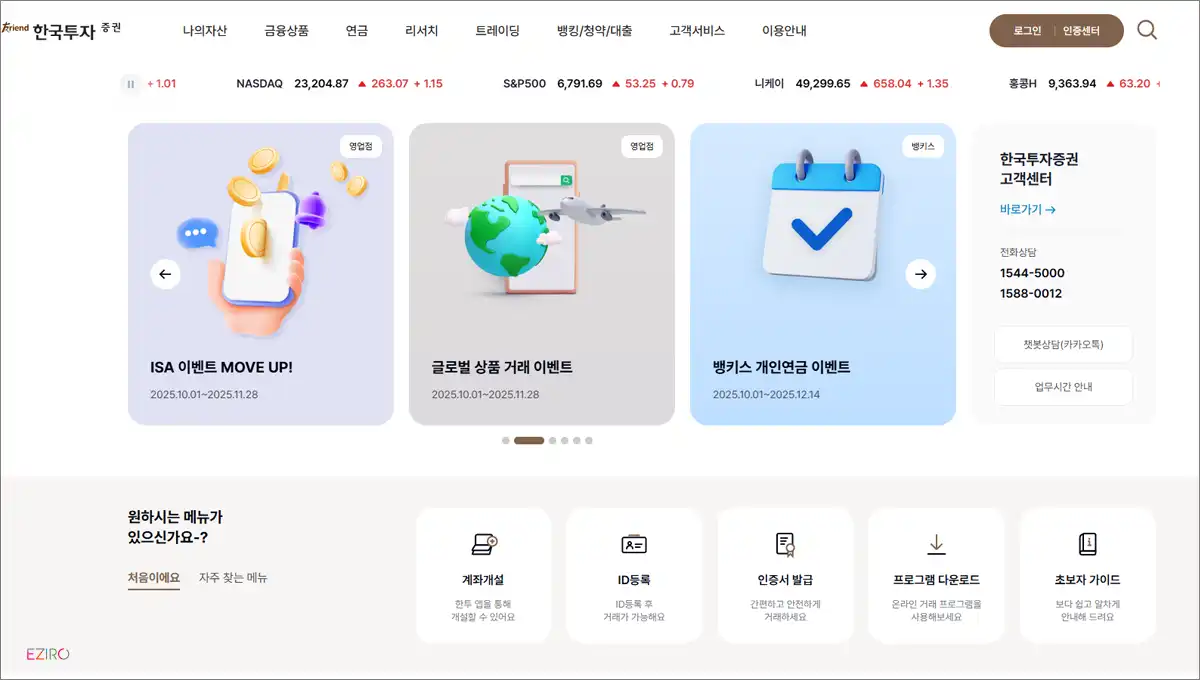The image size is (1200, 680).
Task: Click the 계좌개설 account icon
Action: pyautogui.click(x=483, y=545)
